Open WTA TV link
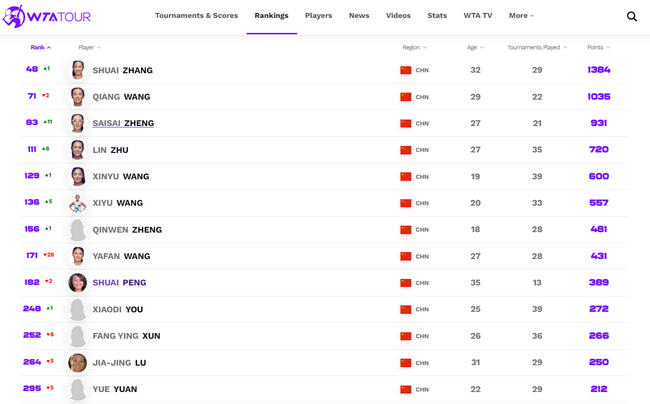This screenshot has height=404, width=650. tap(478, 15)
